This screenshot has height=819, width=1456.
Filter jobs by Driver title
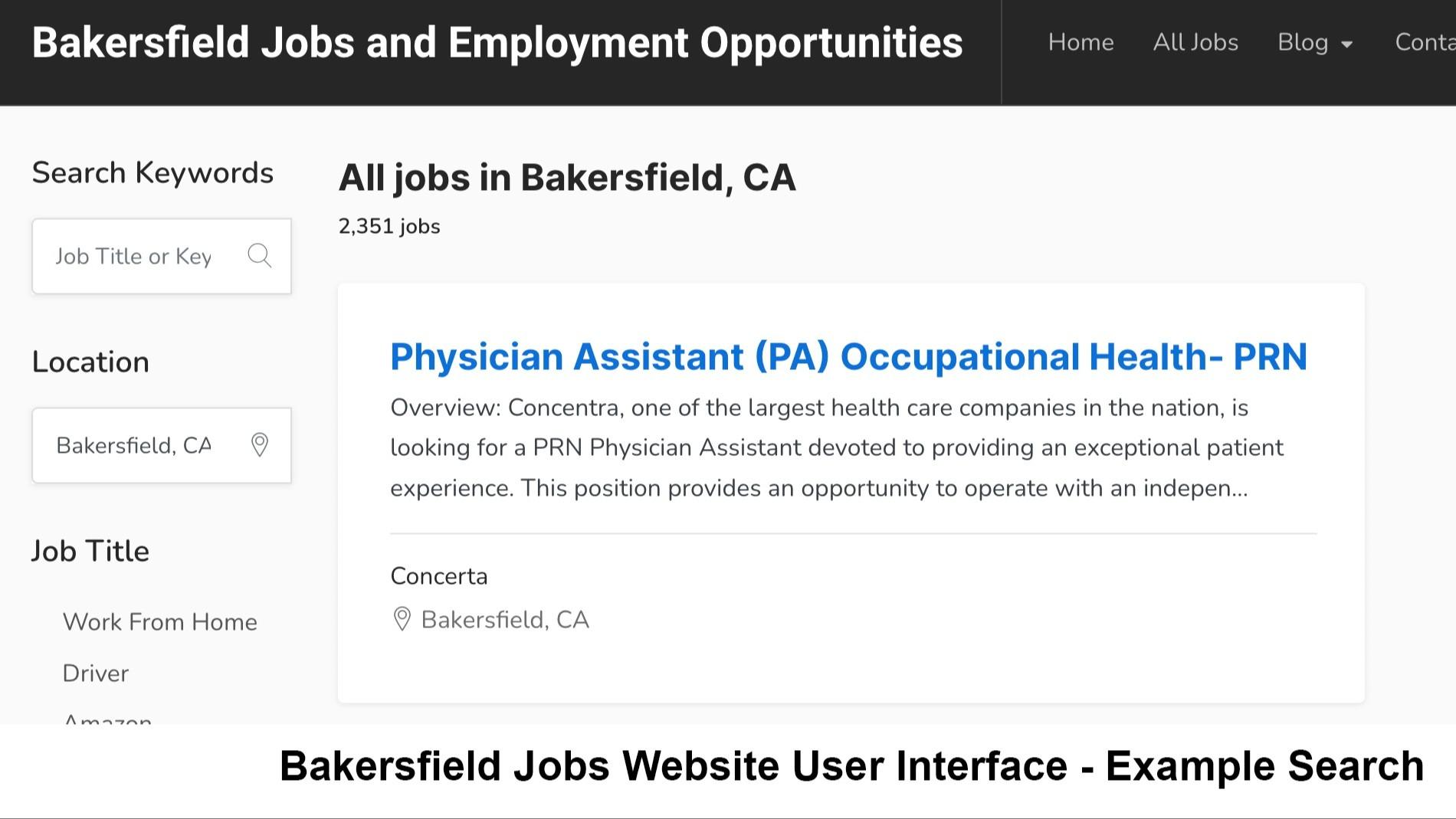coord(96,673)
